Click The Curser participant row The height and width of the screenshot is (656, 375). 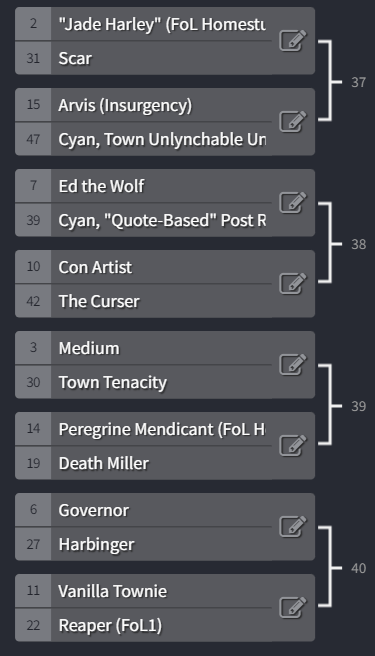point(165,301)
